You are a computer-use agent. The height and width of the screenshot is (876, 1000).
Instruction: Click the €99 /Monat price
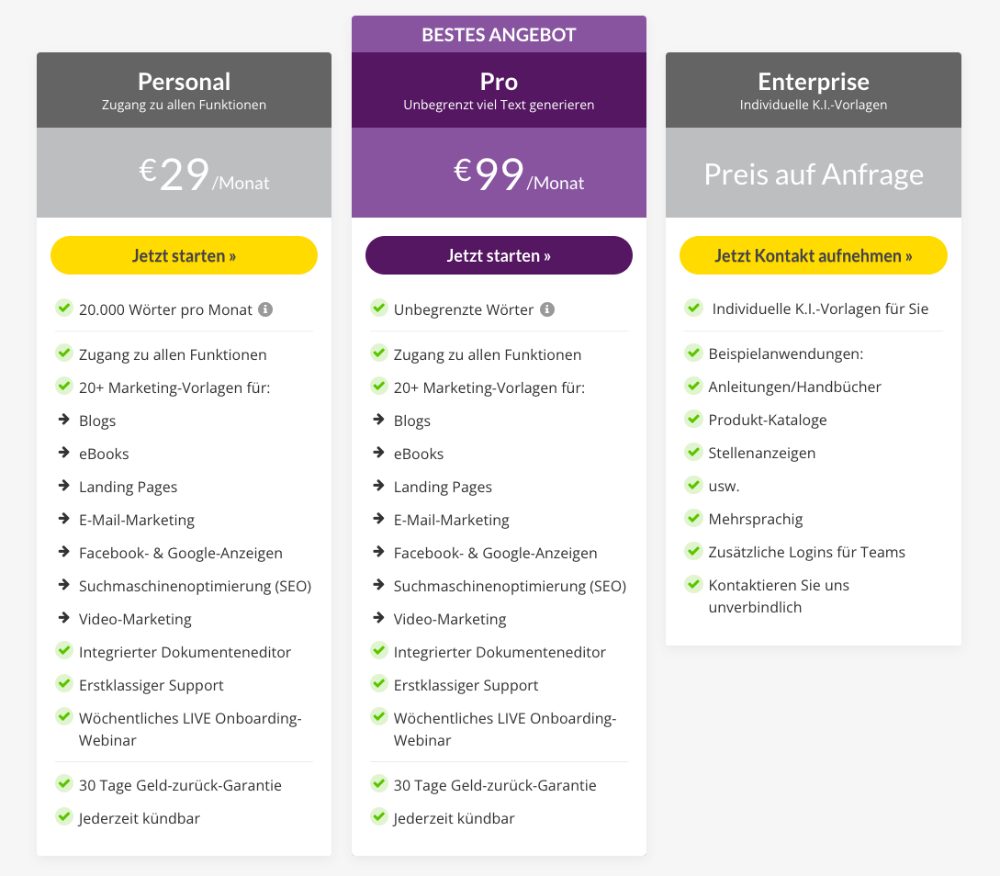point(518,174)
